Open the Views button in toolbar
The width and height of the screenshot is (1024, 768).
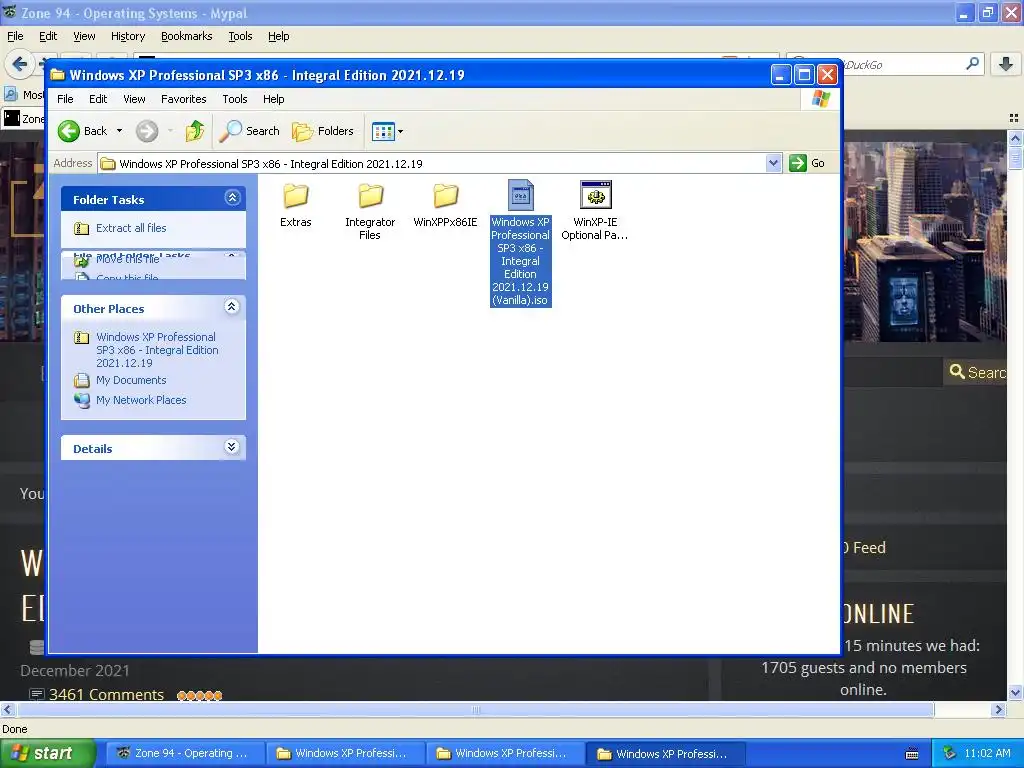[383, 131]
